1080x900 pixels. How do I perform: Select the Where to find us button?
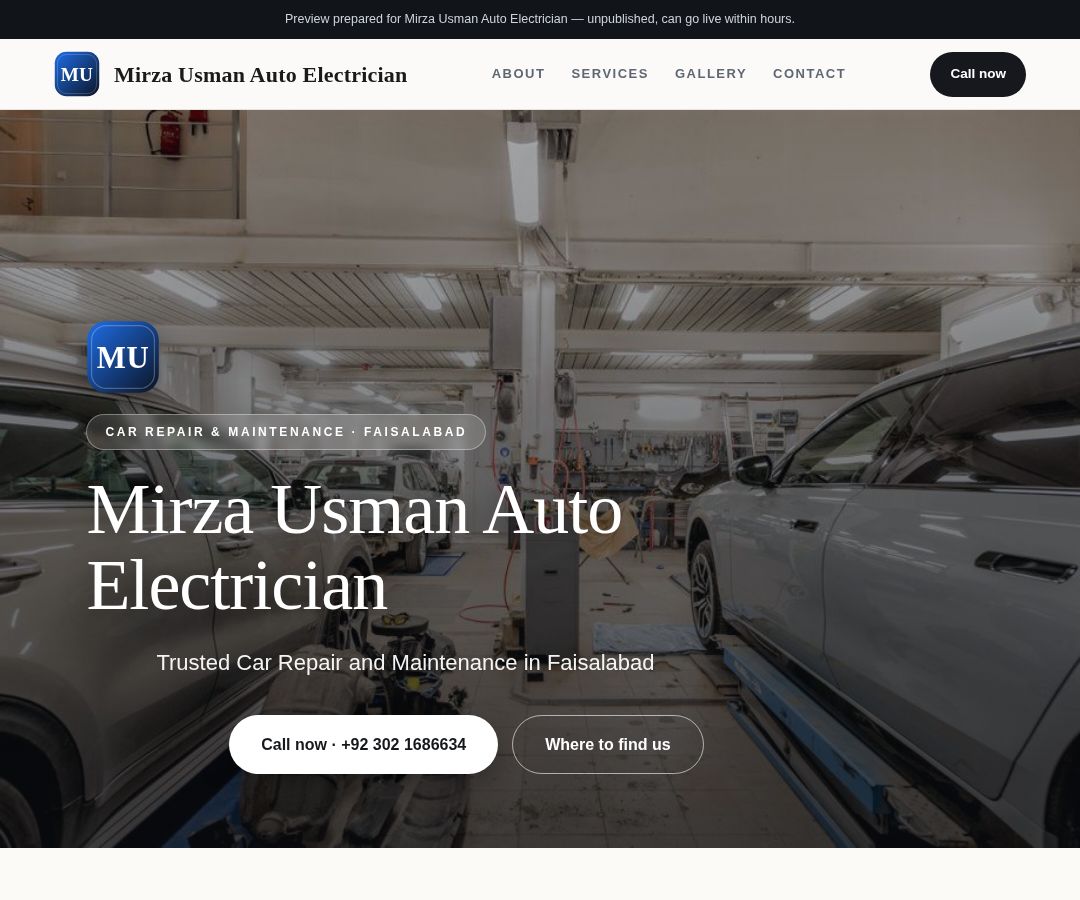pos(608,744)
